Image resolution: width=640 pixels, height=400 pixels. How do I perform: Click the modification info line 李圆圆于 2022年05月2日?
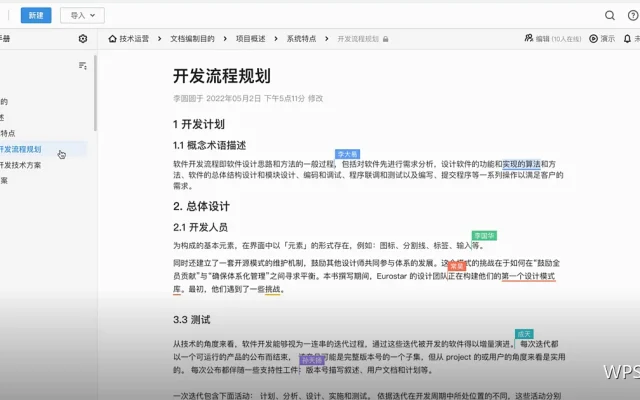pos(248,98)
